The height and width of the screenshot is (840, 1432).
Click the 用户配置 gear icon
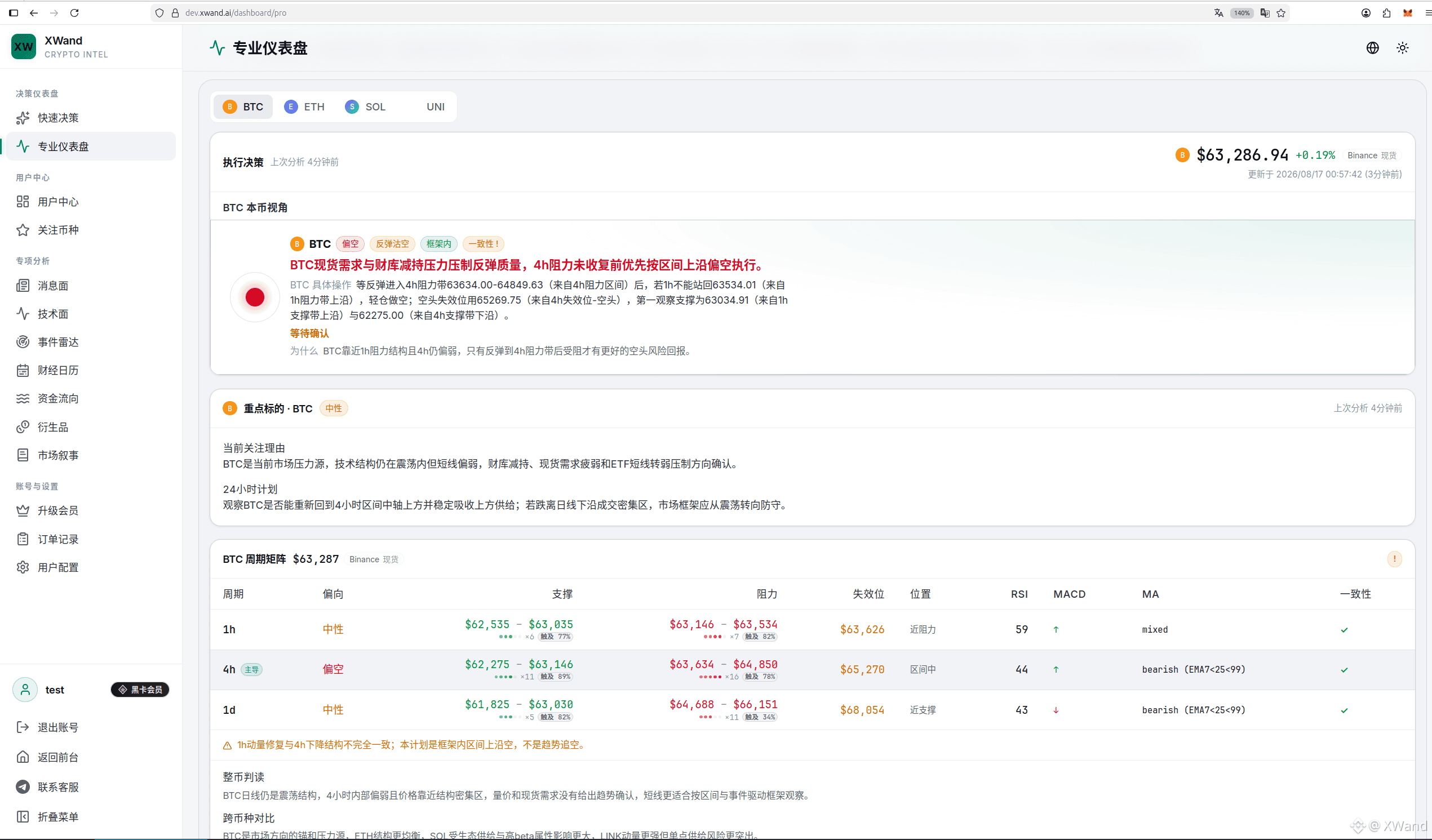(x=23, y=567)
